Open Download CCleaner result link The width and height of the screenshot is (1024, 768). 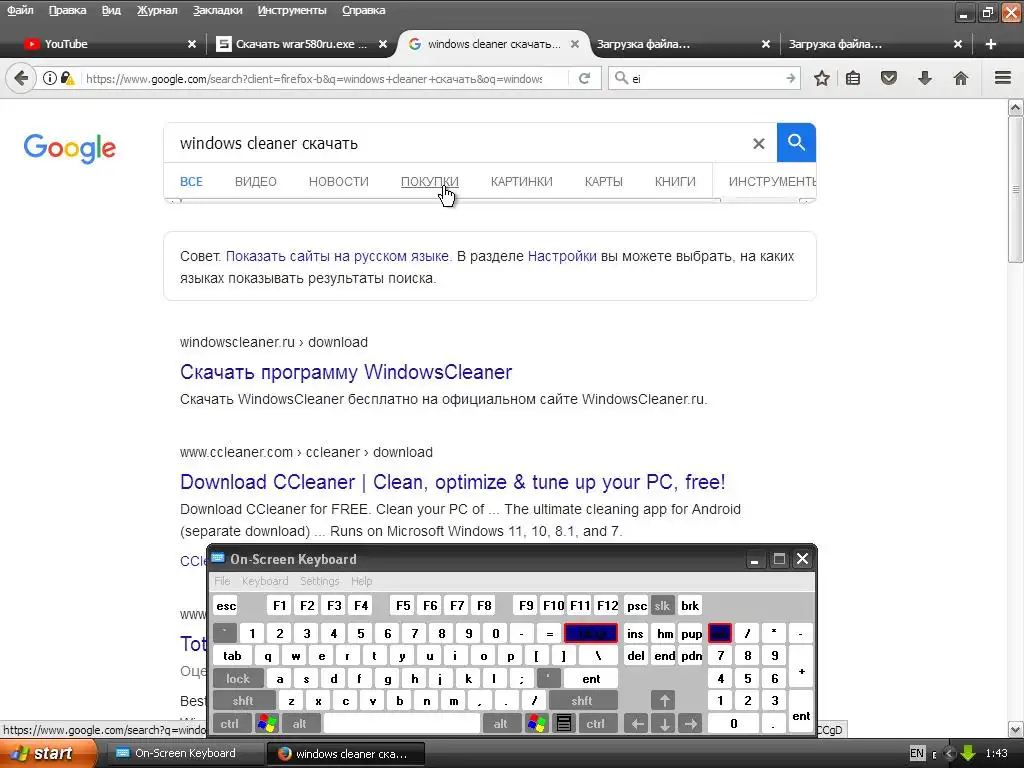click(453, 482)
